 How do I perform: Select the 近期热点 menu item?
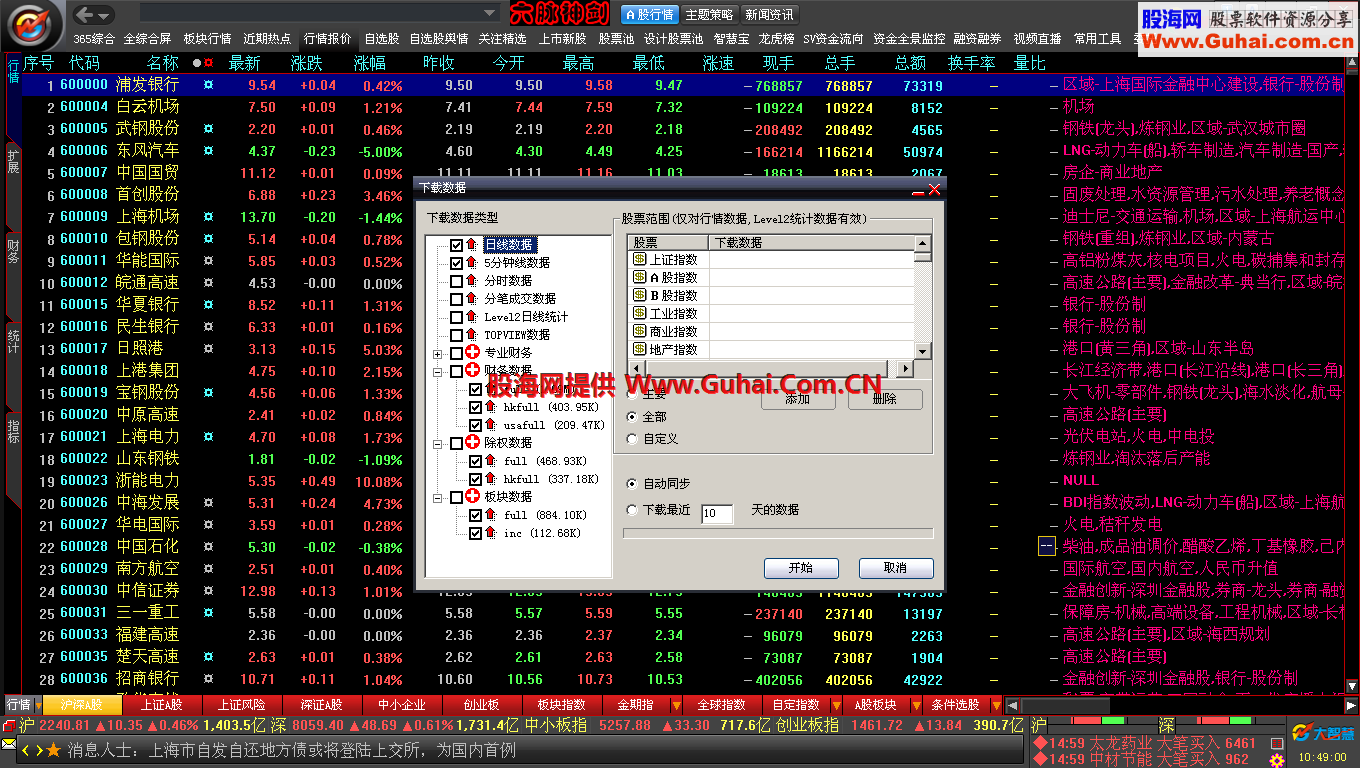click(267, 39)
